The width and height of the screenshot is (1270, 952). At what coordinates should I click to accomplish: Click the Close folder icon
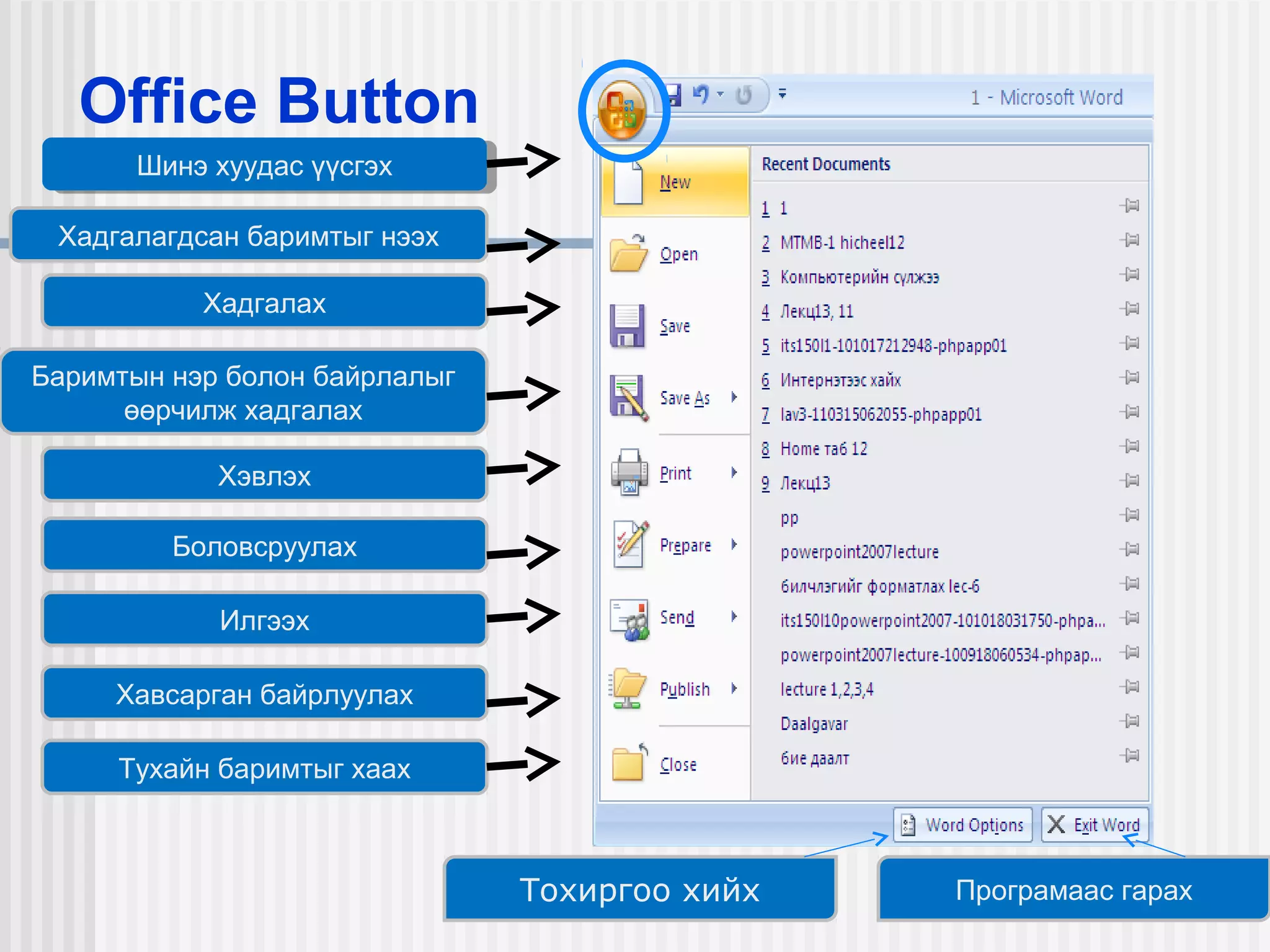coord(629,762)
